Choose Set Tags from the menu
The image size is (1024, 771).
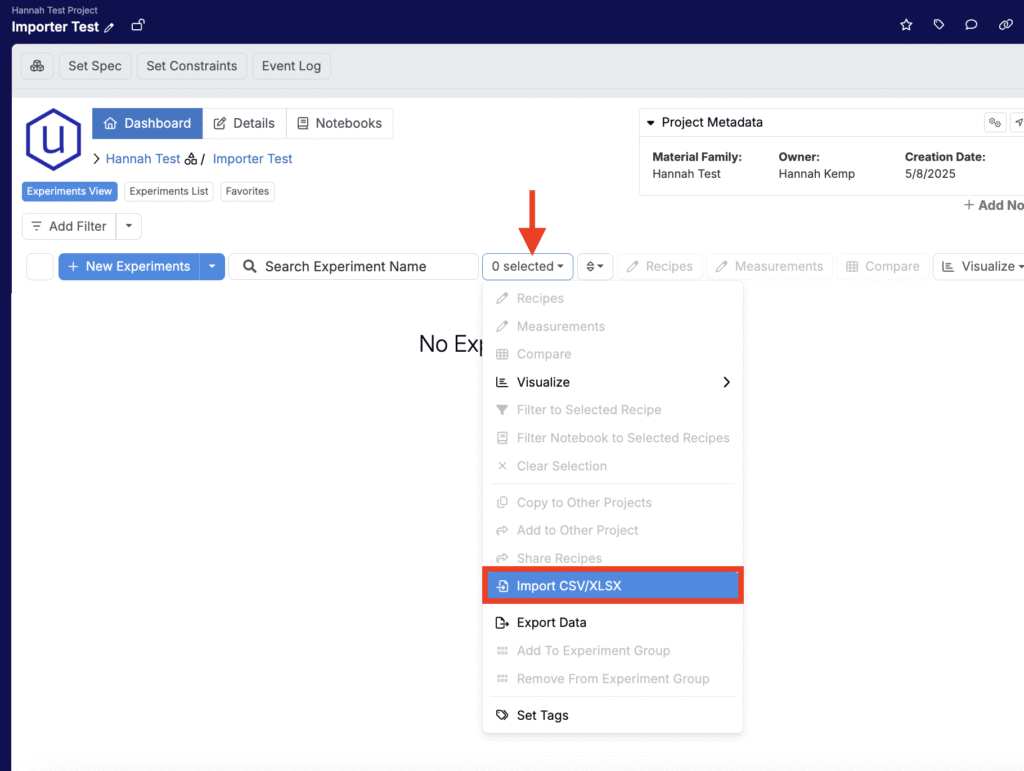(x=613, y=715)
